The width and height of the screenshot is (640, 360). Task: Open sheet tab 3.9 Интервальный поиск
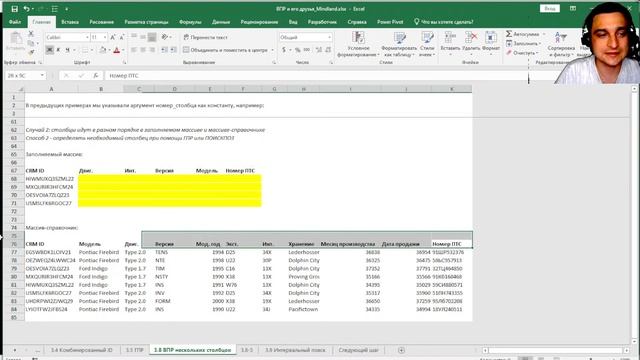tap(295, 350)
